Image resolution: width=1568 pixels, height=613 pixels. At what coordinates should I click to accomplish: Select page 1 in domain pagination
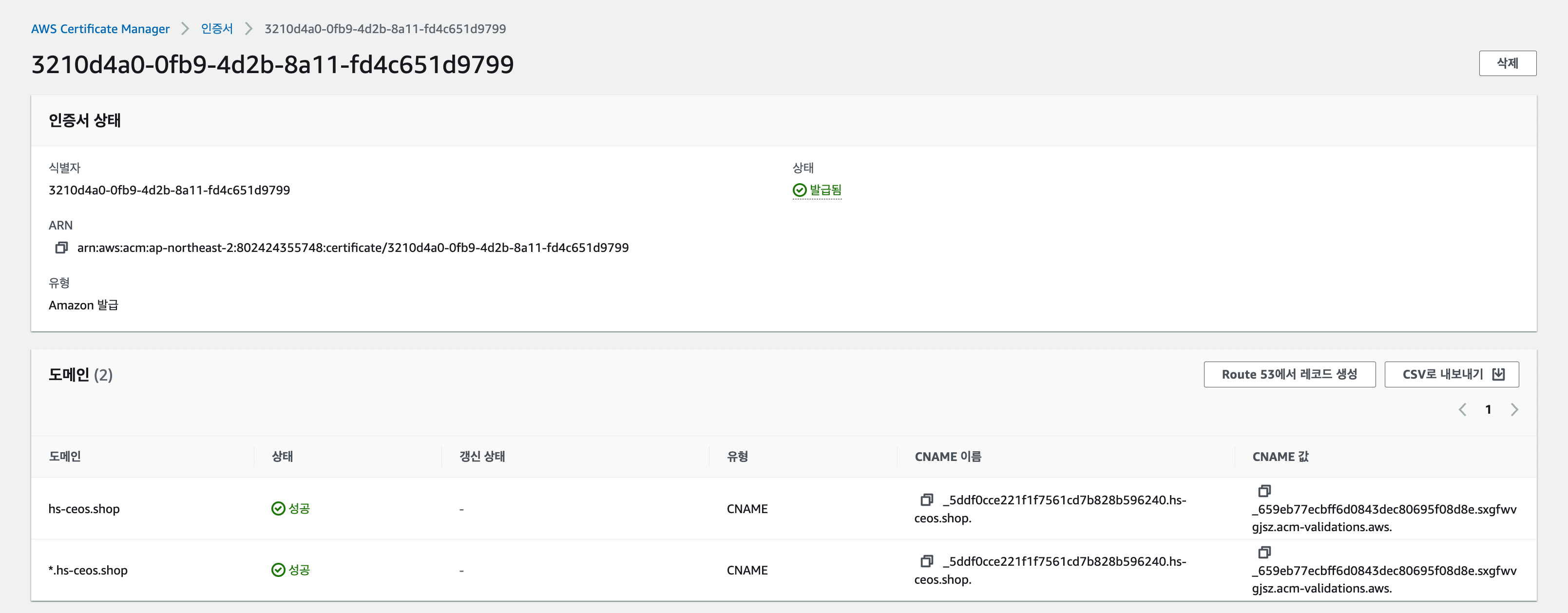tap(1488, 410)
